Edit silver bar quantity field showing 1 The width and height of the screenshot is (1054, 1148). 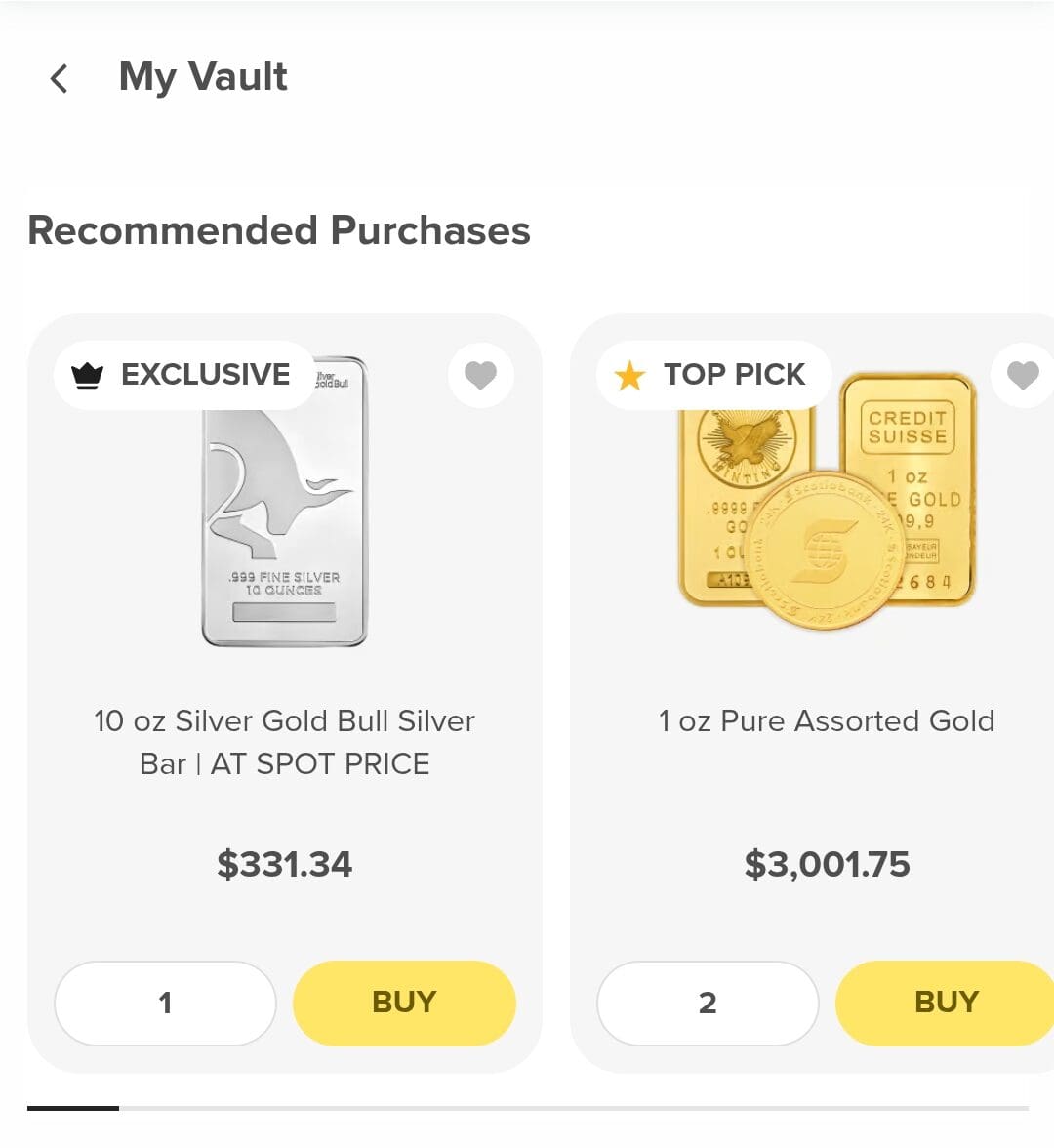[x=165, y=1003]
